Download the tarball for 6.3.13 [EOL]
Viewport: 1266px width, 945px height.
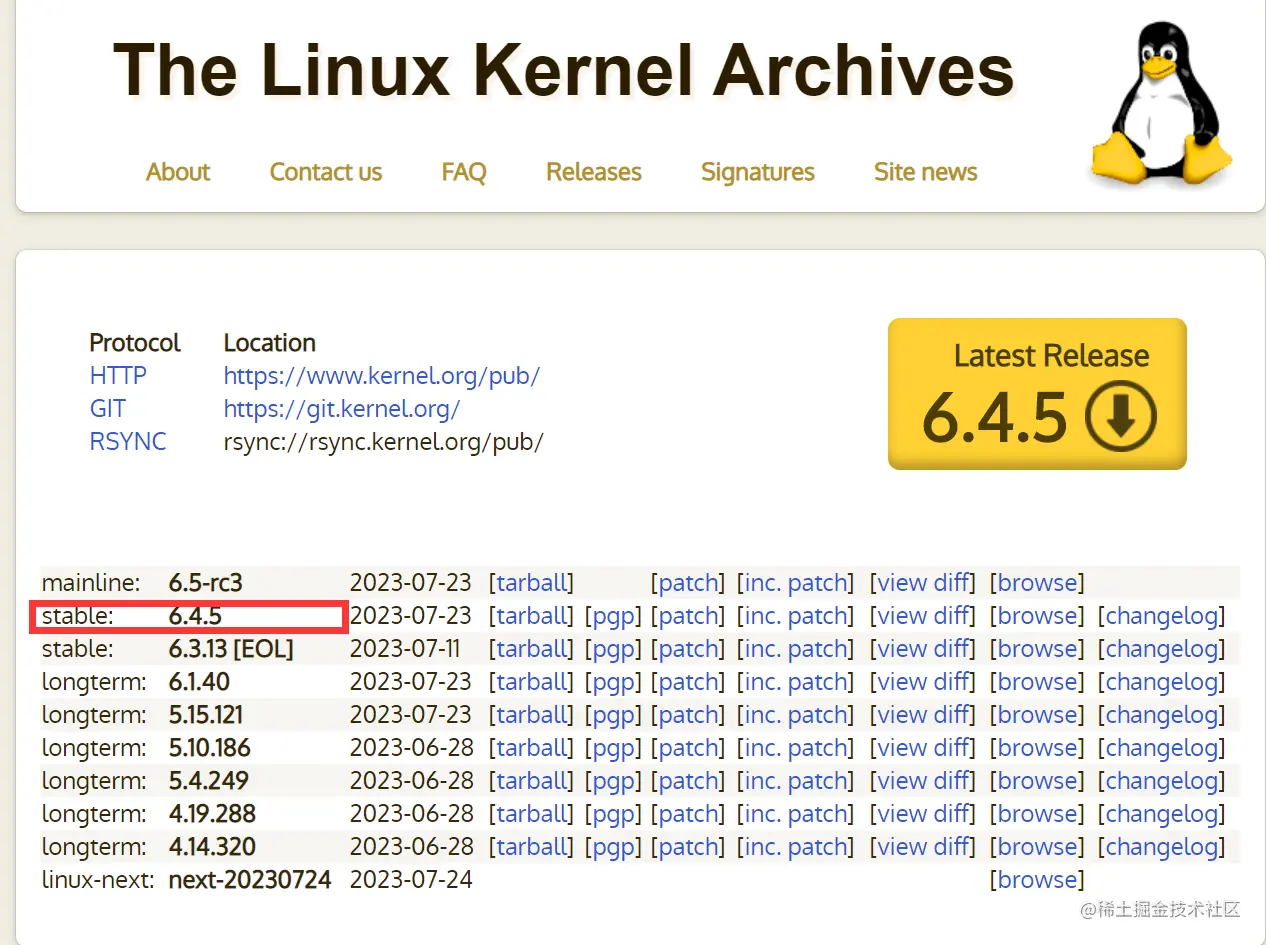tap(532, 649)
